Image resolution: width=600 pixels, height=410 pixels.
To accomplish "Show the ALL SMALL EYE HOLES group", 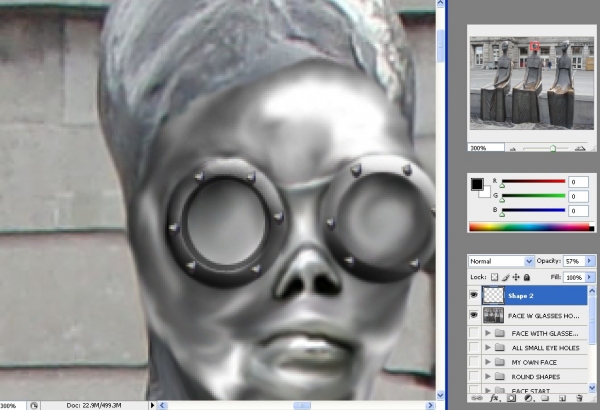I will pos(474,347).
